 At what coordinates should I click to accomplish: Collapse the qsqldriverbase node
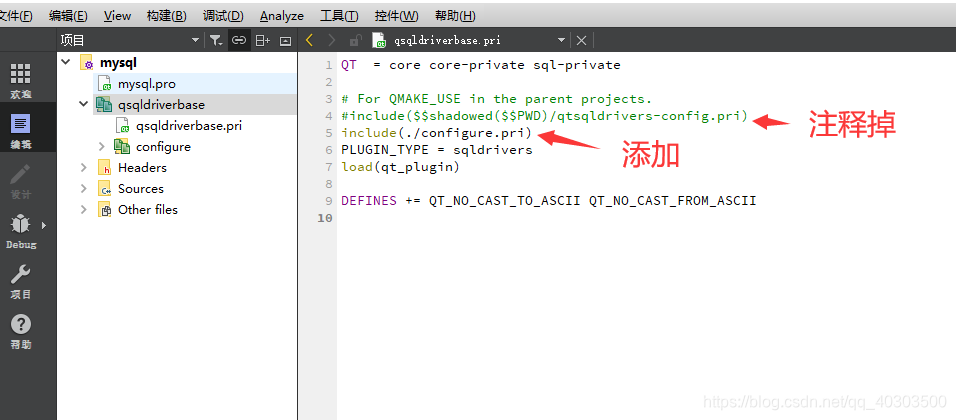coord(84,104)
